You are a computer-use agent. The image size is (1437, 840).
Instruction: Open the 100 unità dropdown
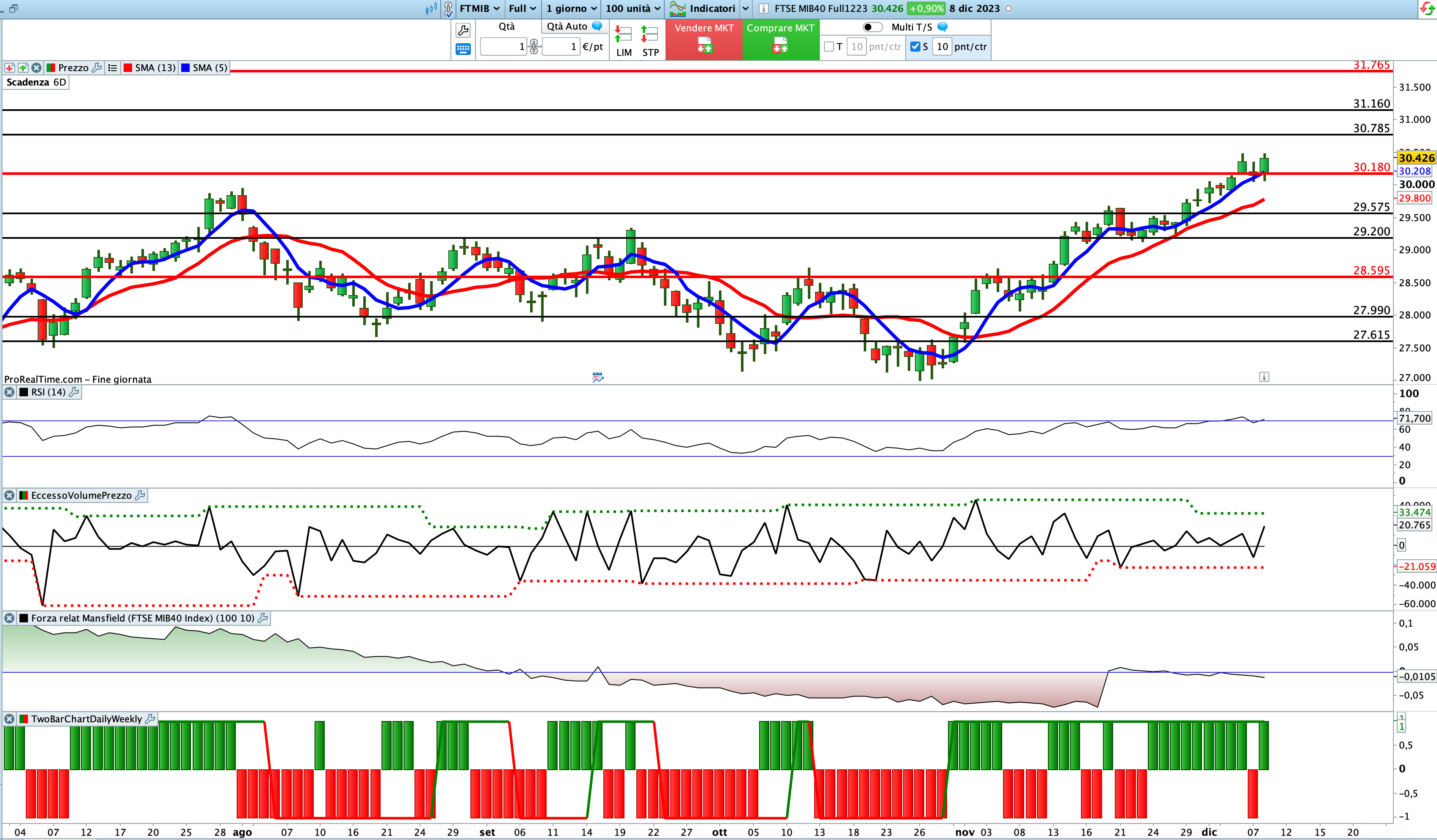633,8
